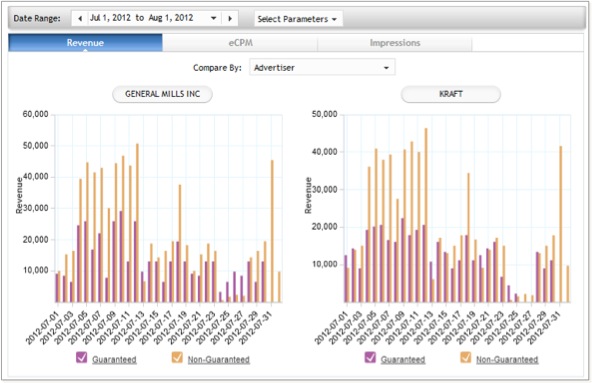Advance to next date range arrow
Screen dimensions: 592x383
[x=230, y=18]
